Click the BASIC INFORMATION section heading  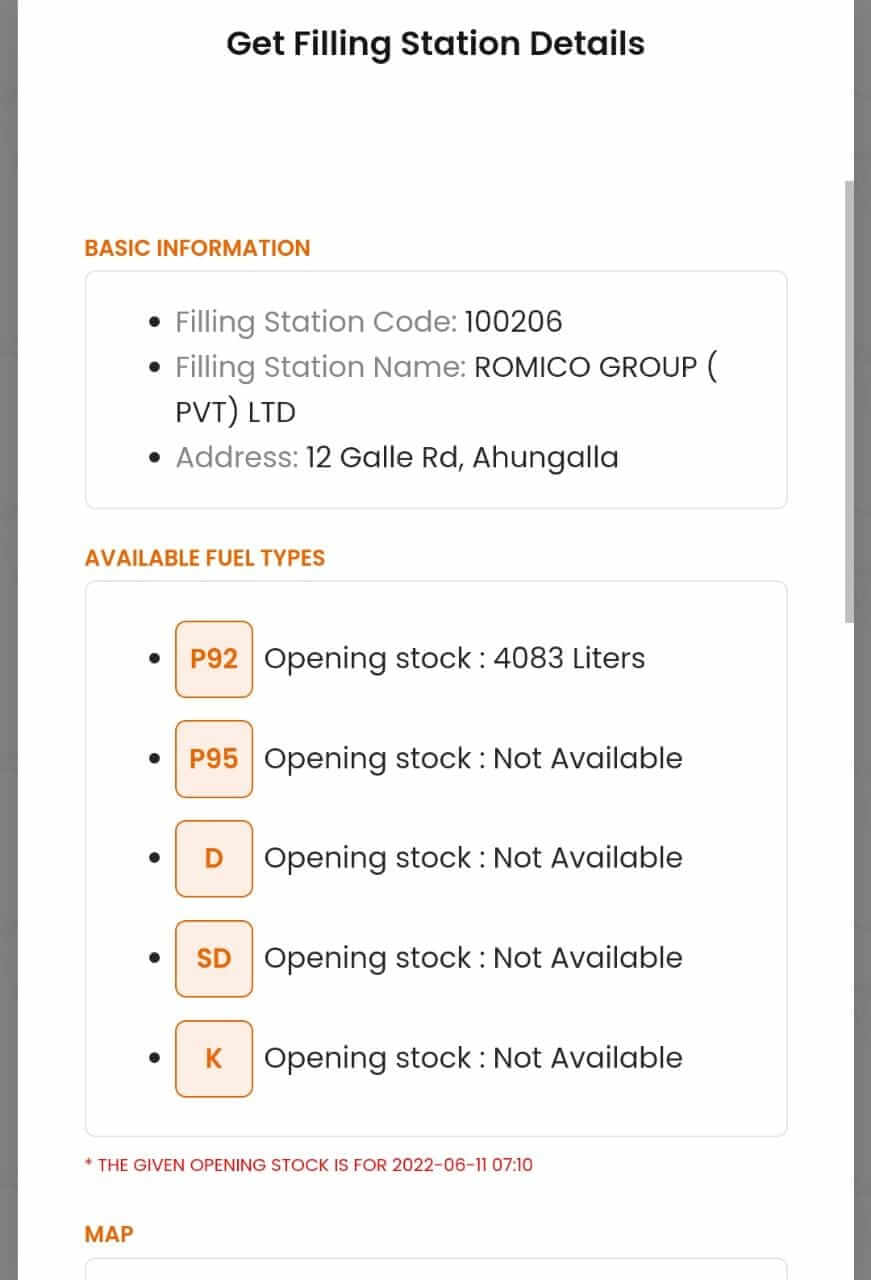point(198,248)
